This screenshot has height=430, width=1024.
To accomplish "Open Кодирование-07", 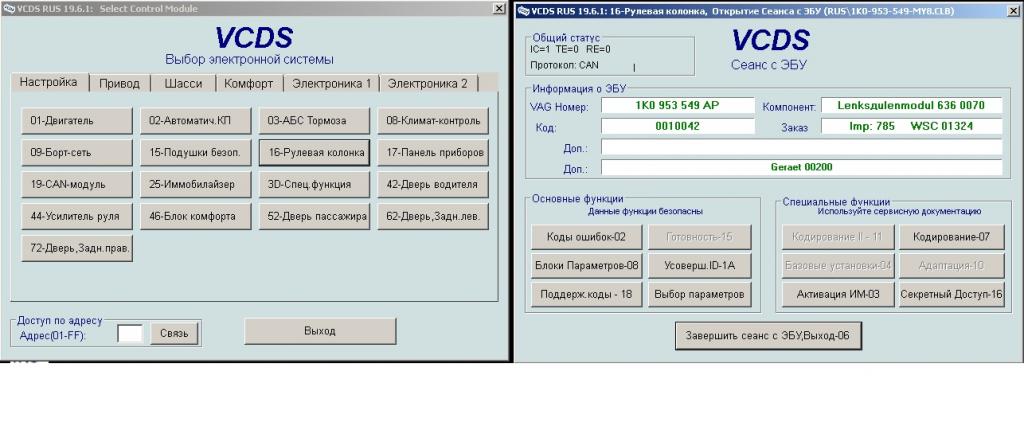I will click(x=952, y=237).
